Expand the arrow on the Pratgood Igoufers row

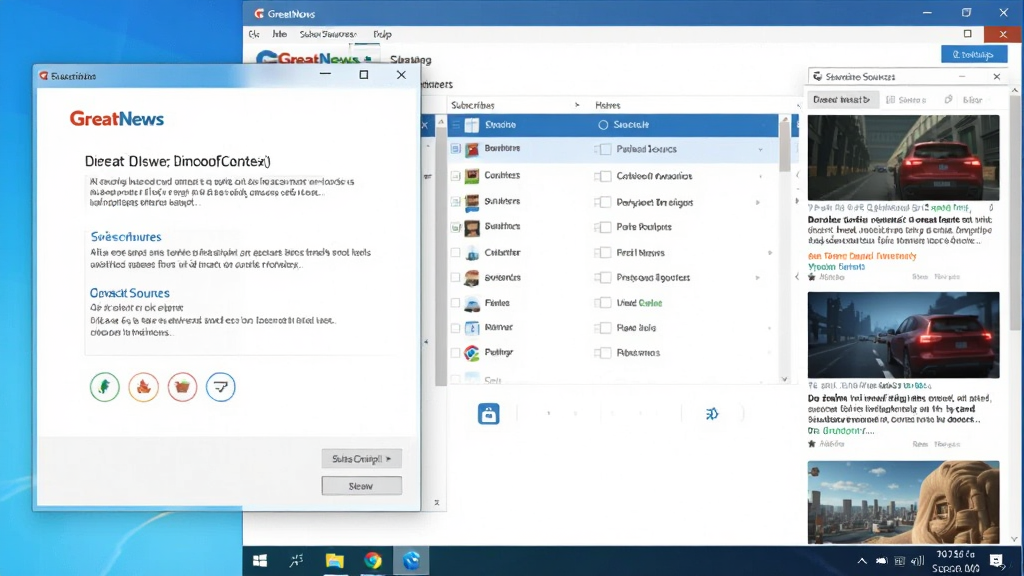(758, 278)
